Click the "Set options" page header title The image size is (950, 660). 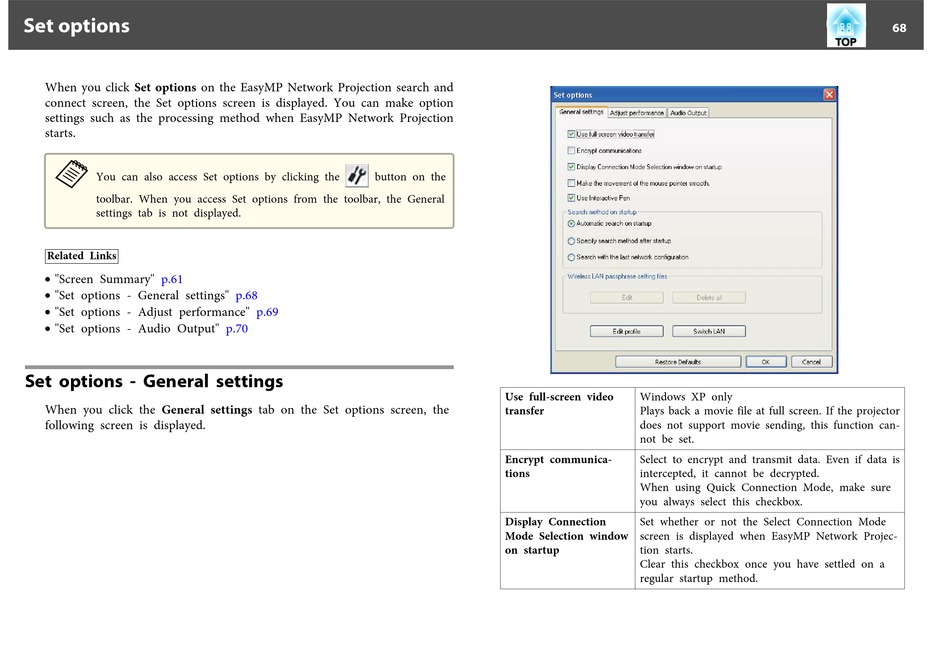[76, 25]
